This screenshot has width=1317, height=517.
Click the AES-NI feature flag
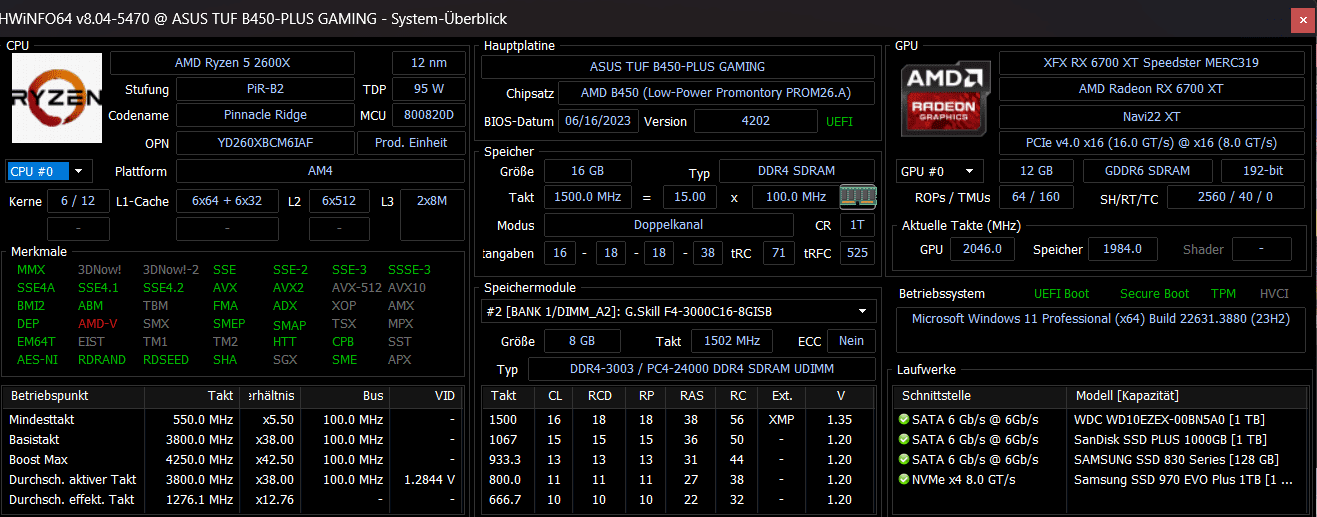(x=37, y=360)
